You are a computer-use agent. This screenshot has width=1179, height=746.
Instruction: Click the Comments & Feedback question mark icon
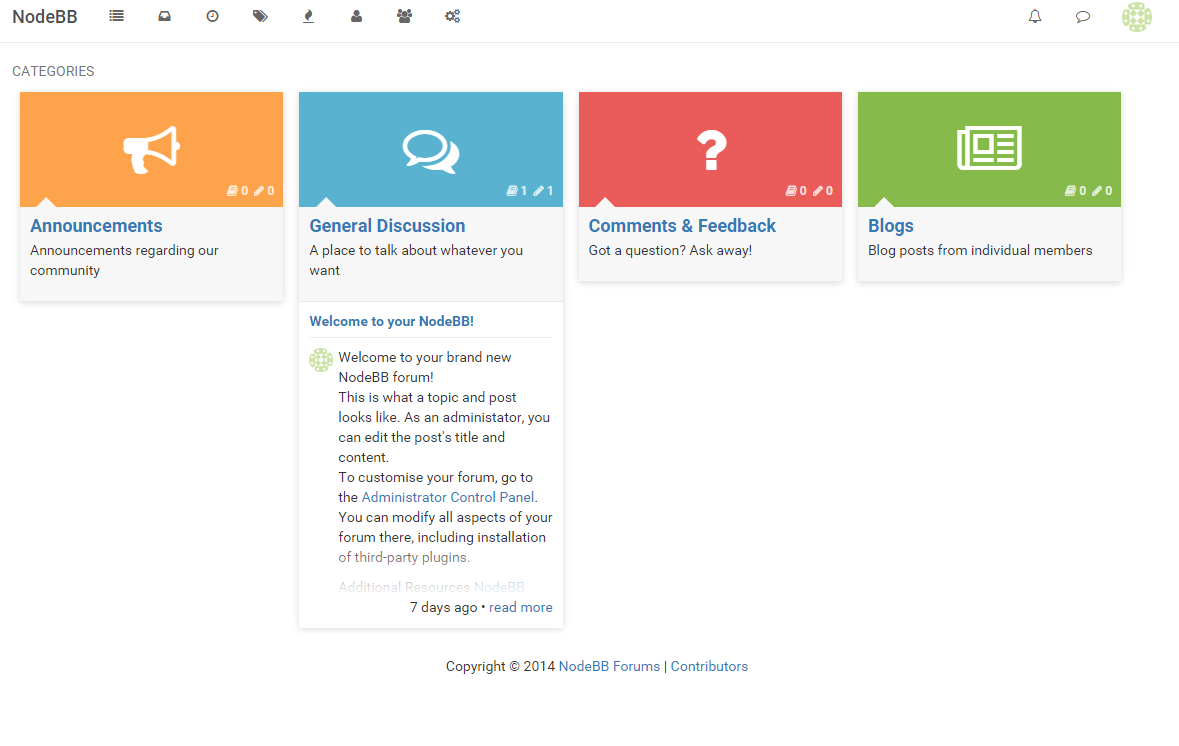(x=711, y=150)
